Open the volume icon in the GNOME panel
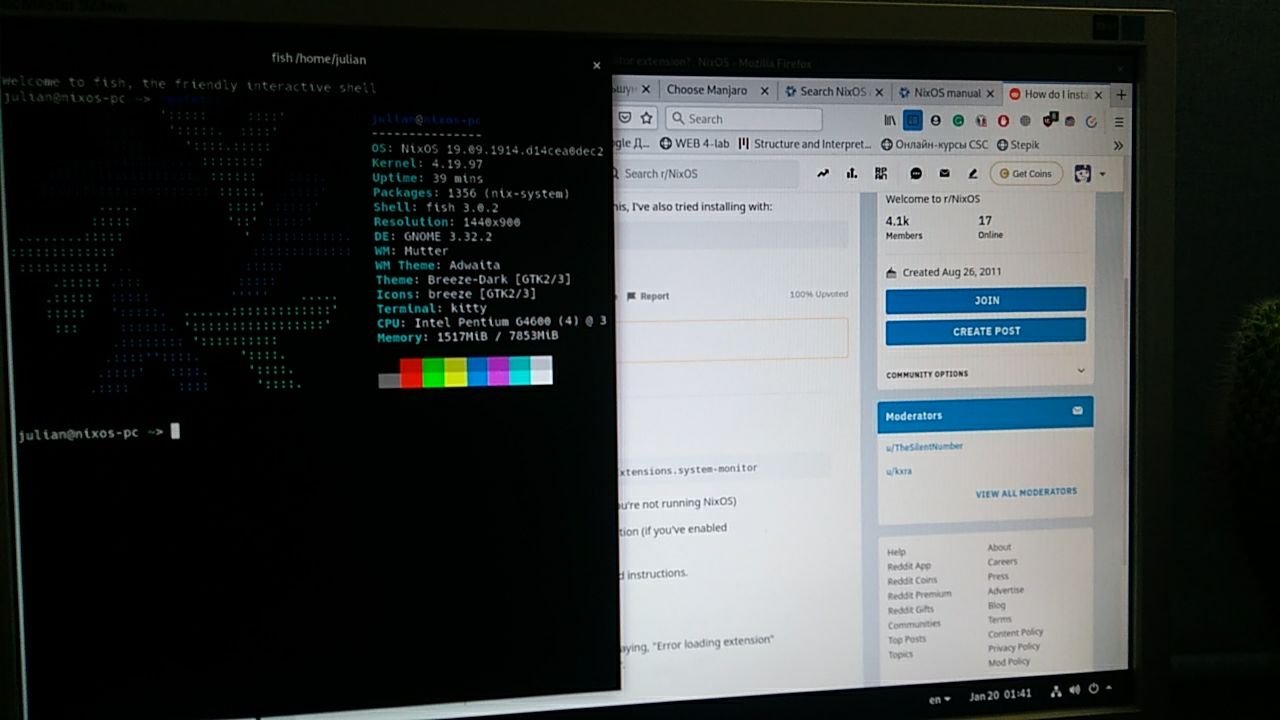Screen dimensions: 1280x720 [x=1075, y=690]
